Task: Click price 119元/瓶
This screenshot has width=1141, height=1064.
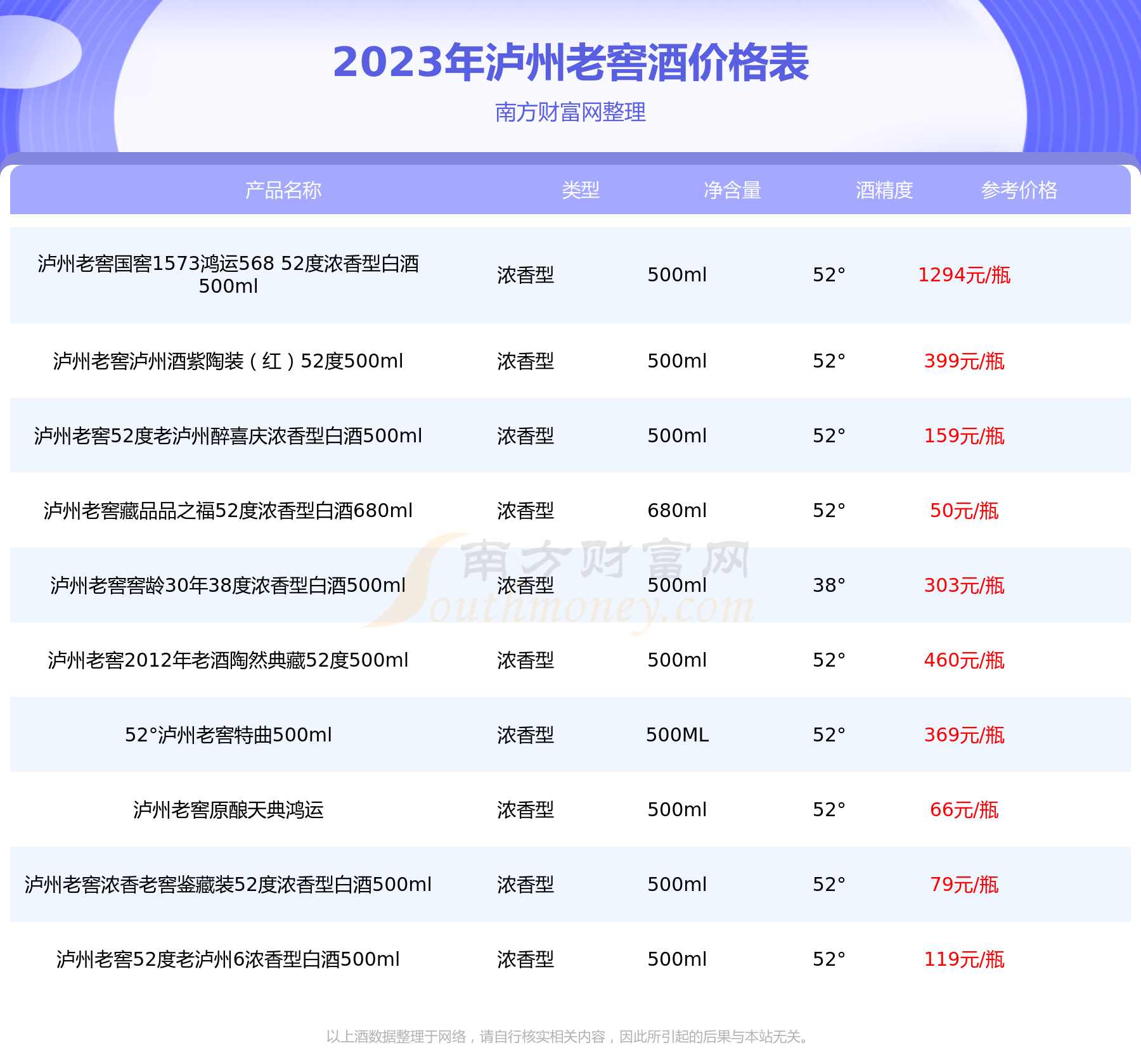Action: pos(964,959)
